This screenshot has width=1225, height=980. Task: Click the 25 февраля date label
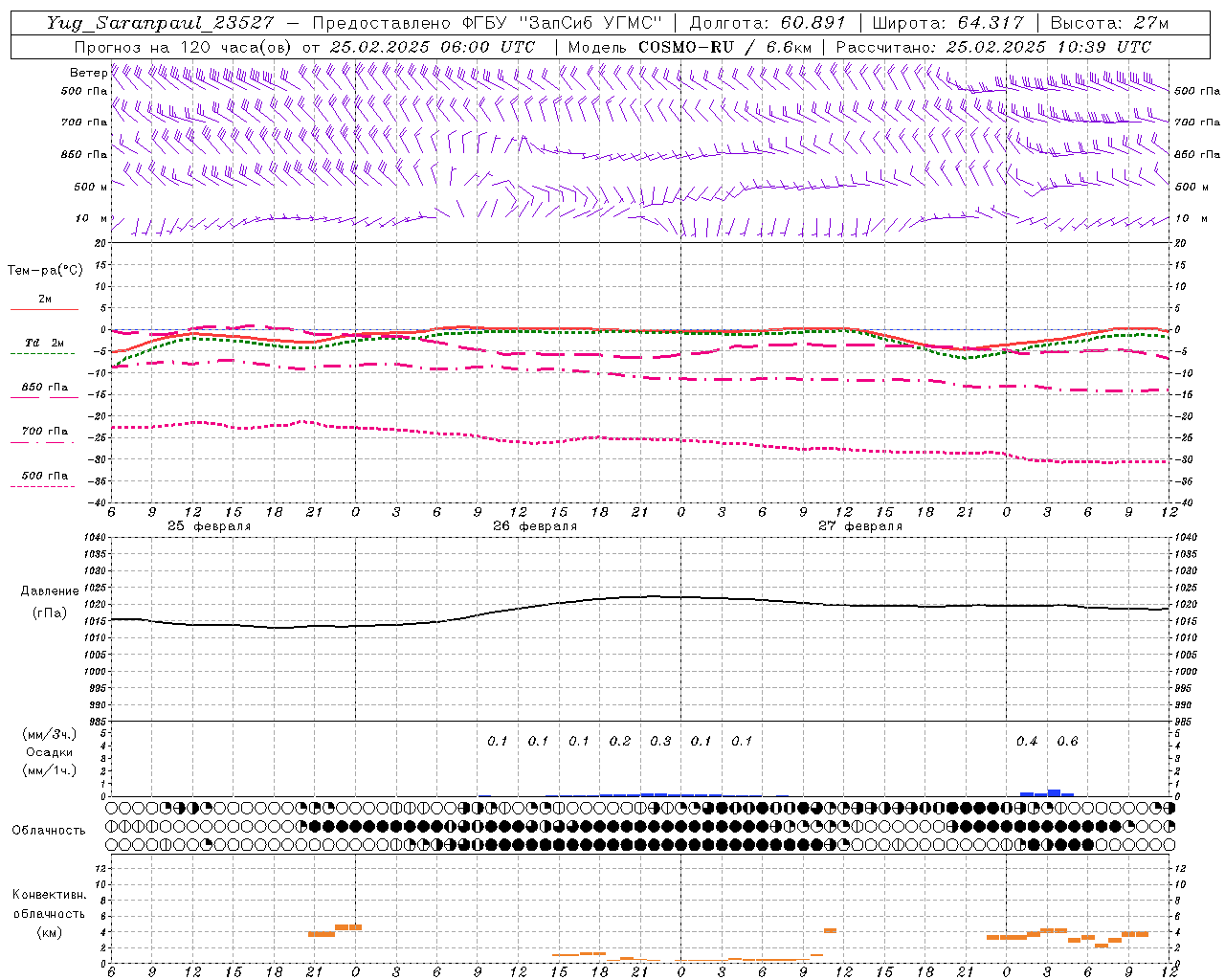[210, 526]
